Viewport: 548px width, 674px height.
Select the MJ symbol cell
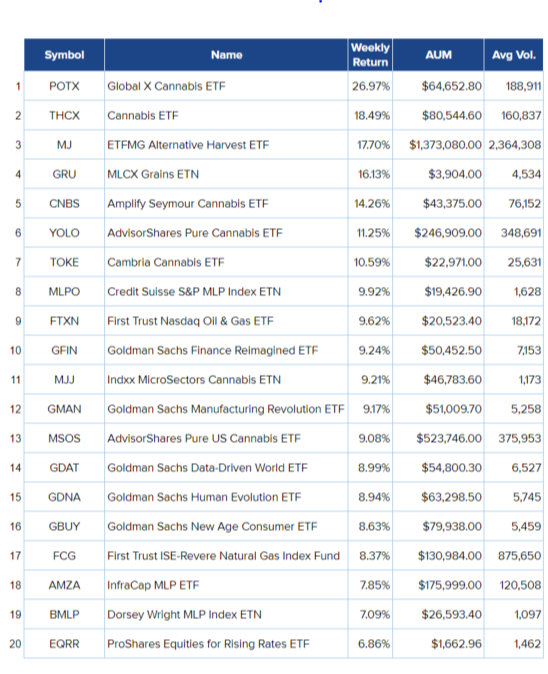coord(64,145)
